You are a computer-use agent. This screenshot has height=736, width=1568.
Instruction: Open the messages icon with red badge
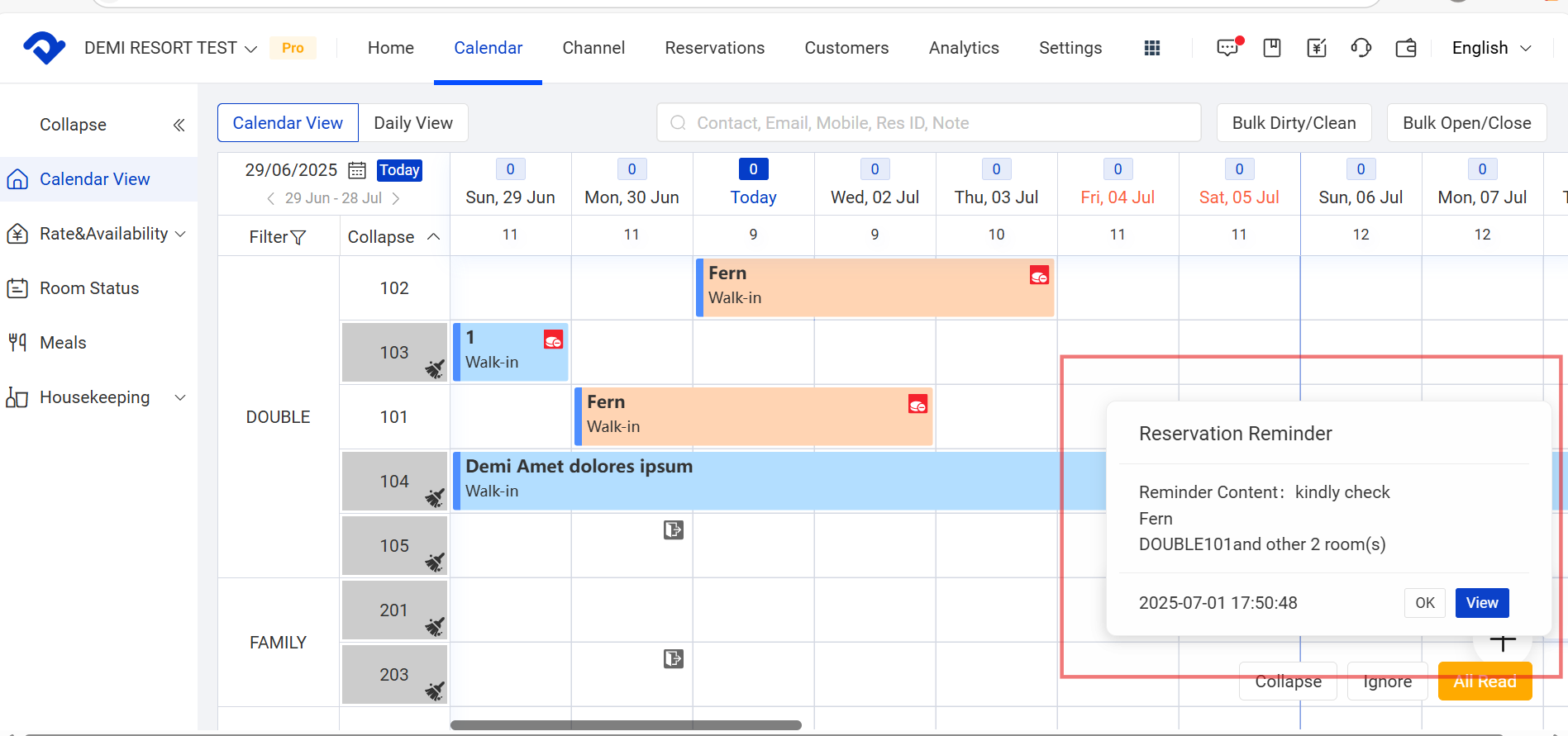click(1228, 48)
